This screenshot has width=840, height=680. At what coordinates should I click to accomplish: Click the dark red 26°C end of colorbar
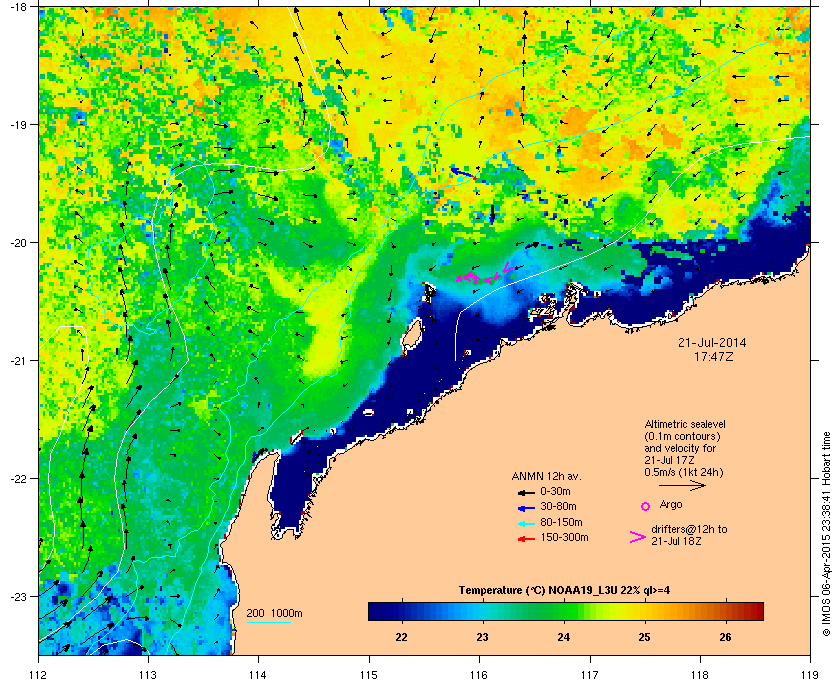click(x=756, y=611)
